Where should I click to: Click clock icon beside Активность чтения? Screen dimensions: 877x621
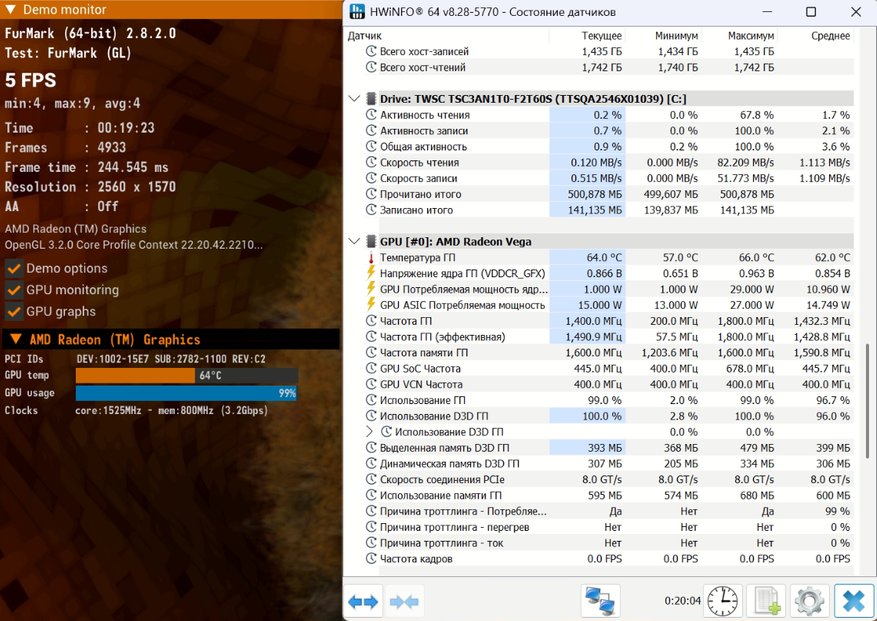(x=371, y=115)
